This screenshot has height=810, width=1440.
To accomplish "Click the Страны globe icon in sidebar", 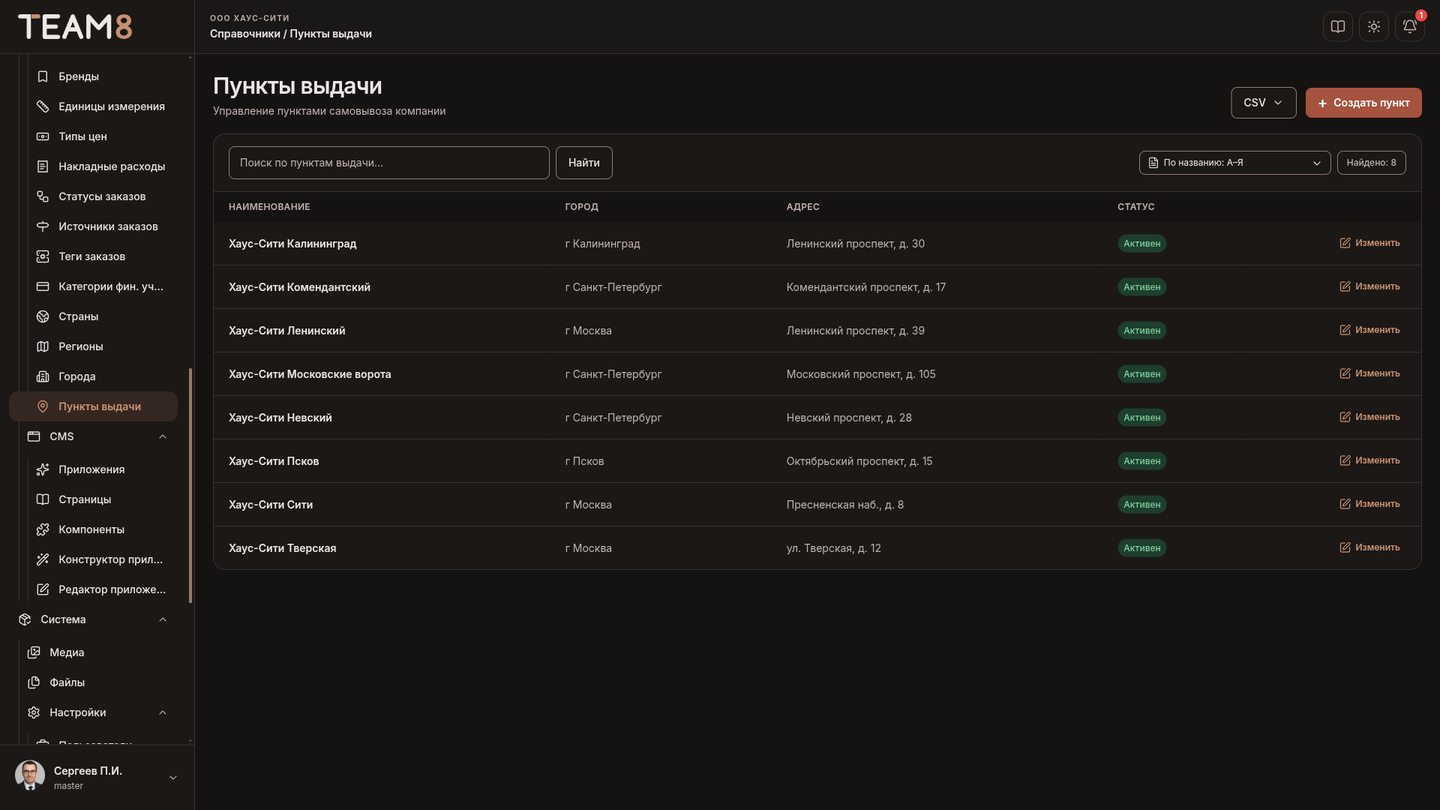I will click(x=43, y=316).
